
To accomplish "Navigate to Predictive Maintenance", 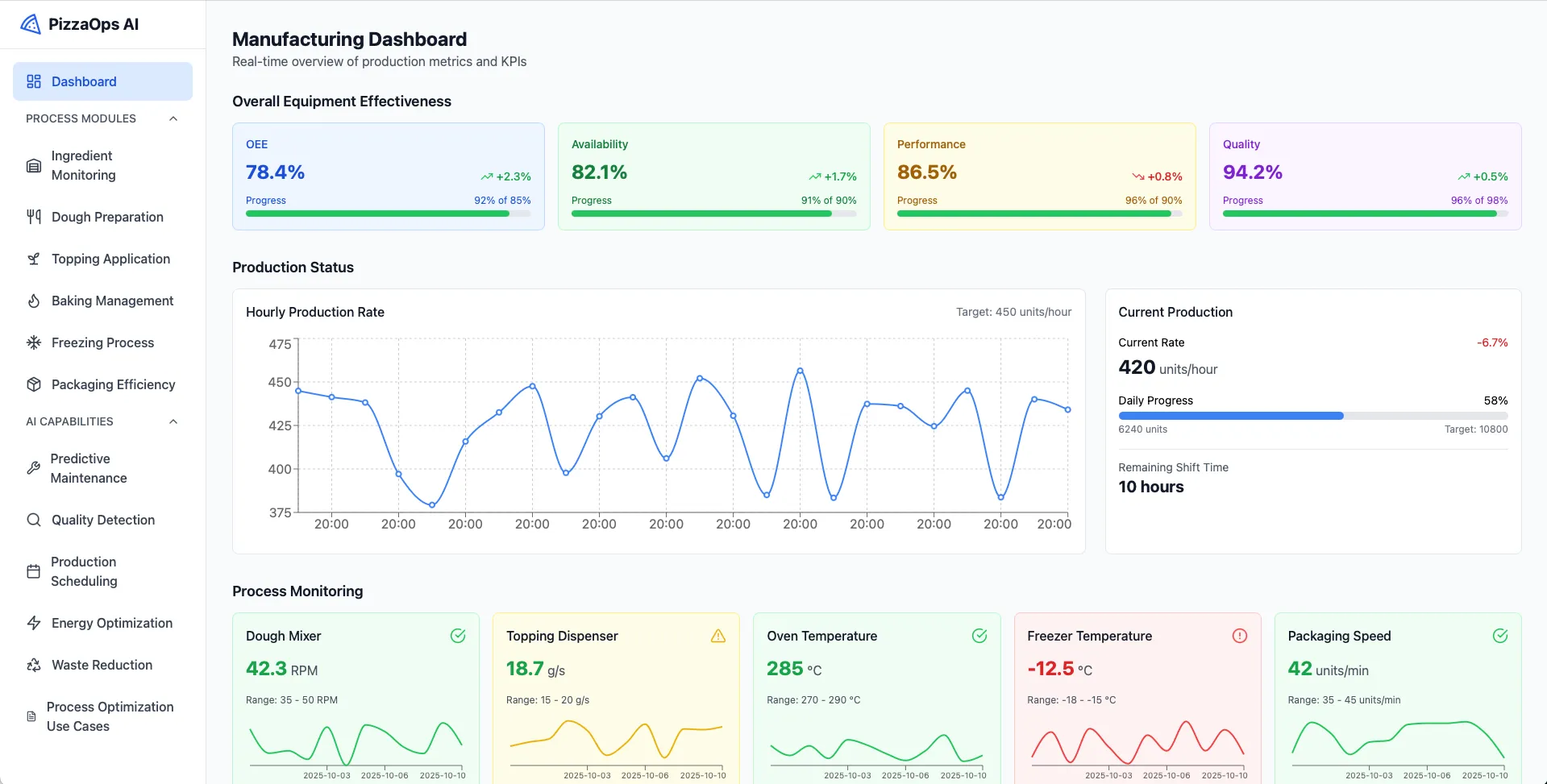I will tap(102, 468).
